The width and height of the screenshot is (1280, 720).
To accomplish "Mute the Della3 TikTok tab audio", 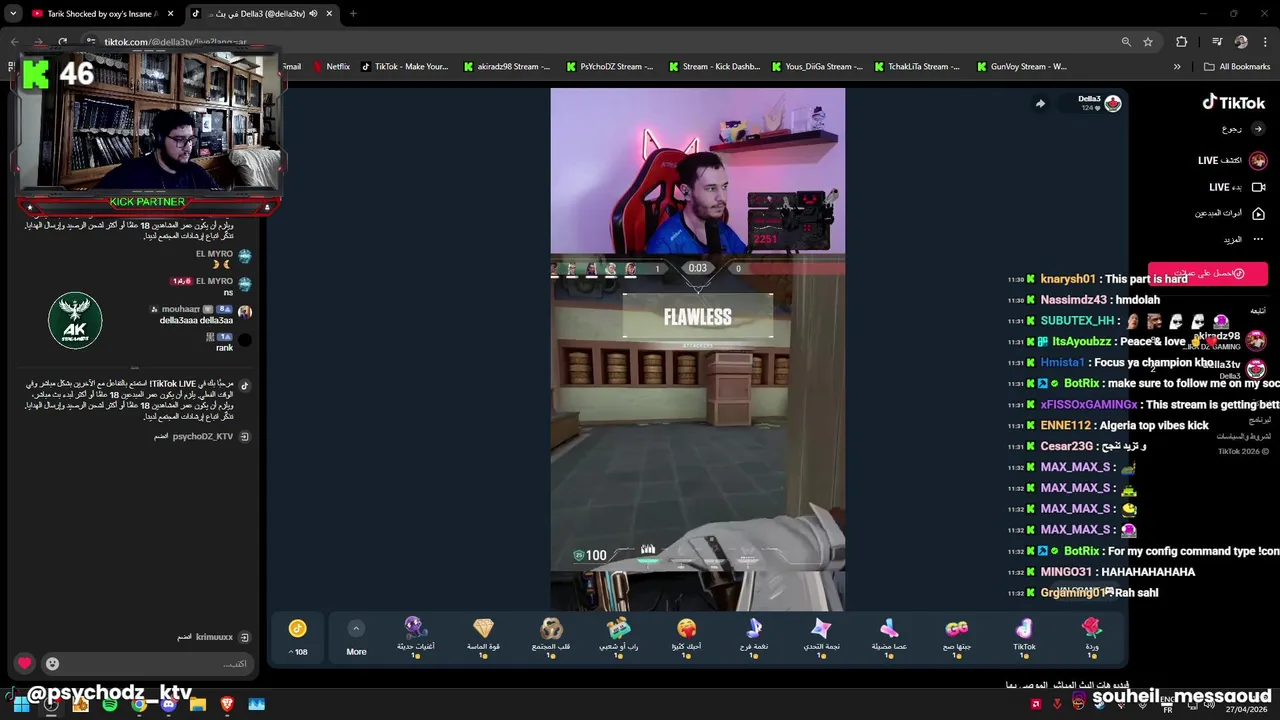I will pyautogui.click(x=313, y=14).
